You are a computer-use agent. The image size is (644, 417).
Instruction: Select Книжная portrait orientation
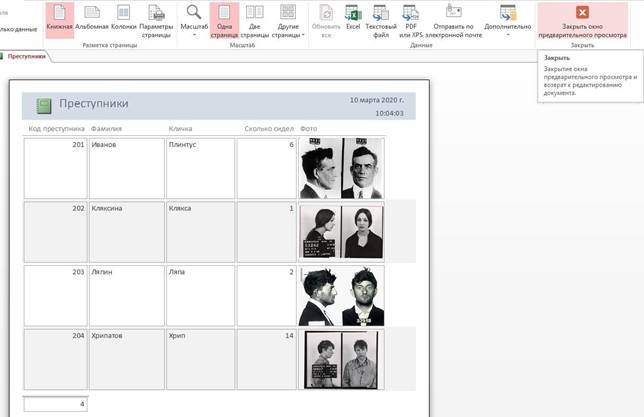[x=60, y=20]
